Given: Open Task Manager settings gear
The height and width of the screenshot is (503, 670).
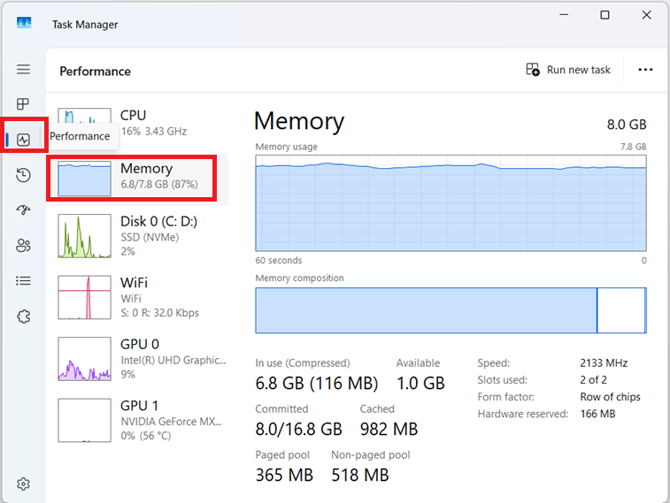Looking at the screenshot, I should (x=23, y=484).
